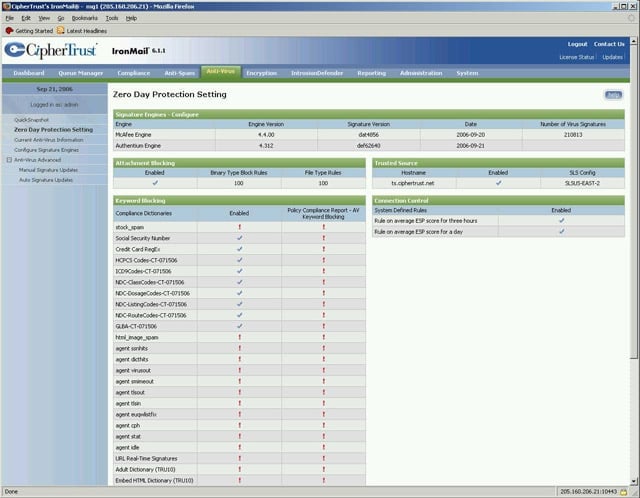Open the Go menu
This screenshot has width=640, height=498.
[61, 18]
